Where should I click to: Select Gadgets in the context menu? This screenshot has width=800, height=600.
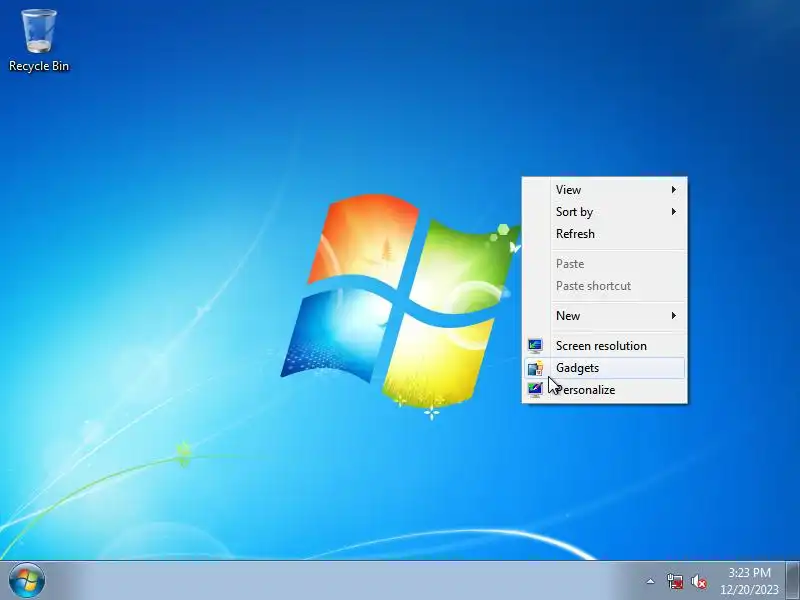coord(605,368)
